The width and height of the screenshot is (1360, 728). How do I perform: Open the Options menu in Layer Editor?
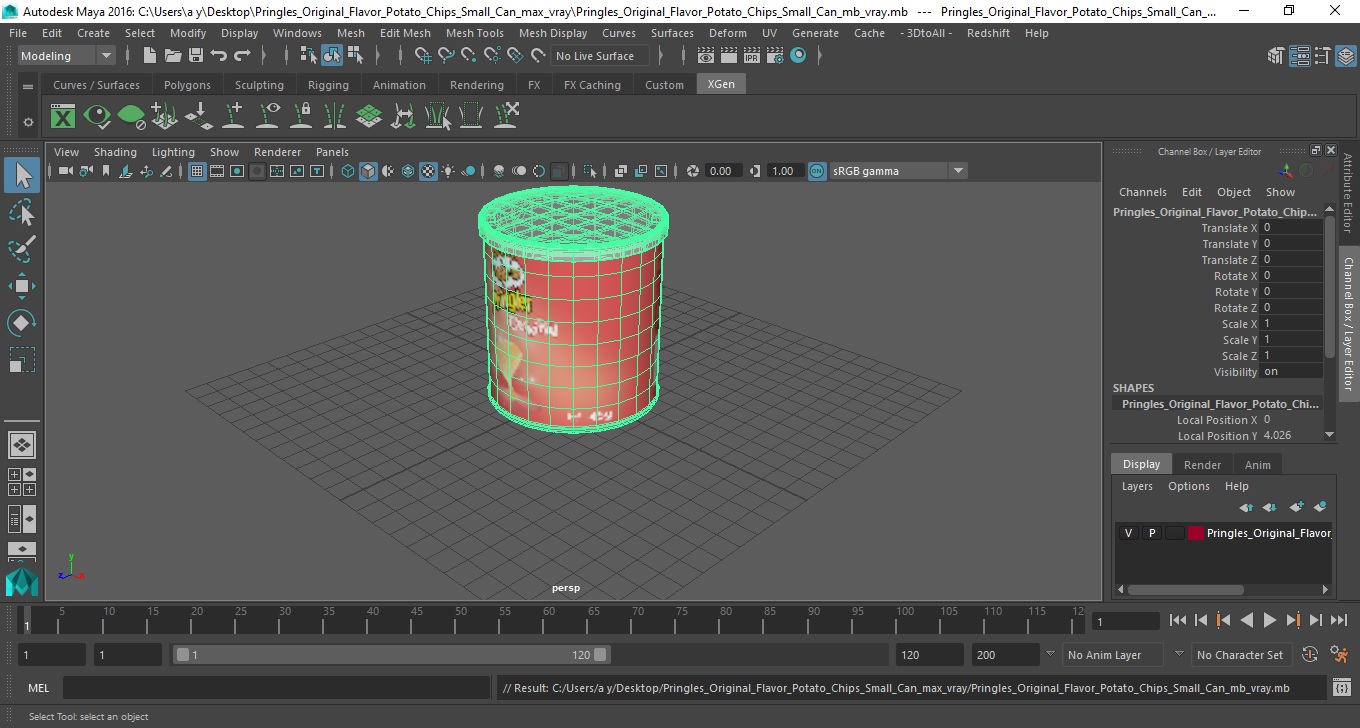coord(1189,486)
